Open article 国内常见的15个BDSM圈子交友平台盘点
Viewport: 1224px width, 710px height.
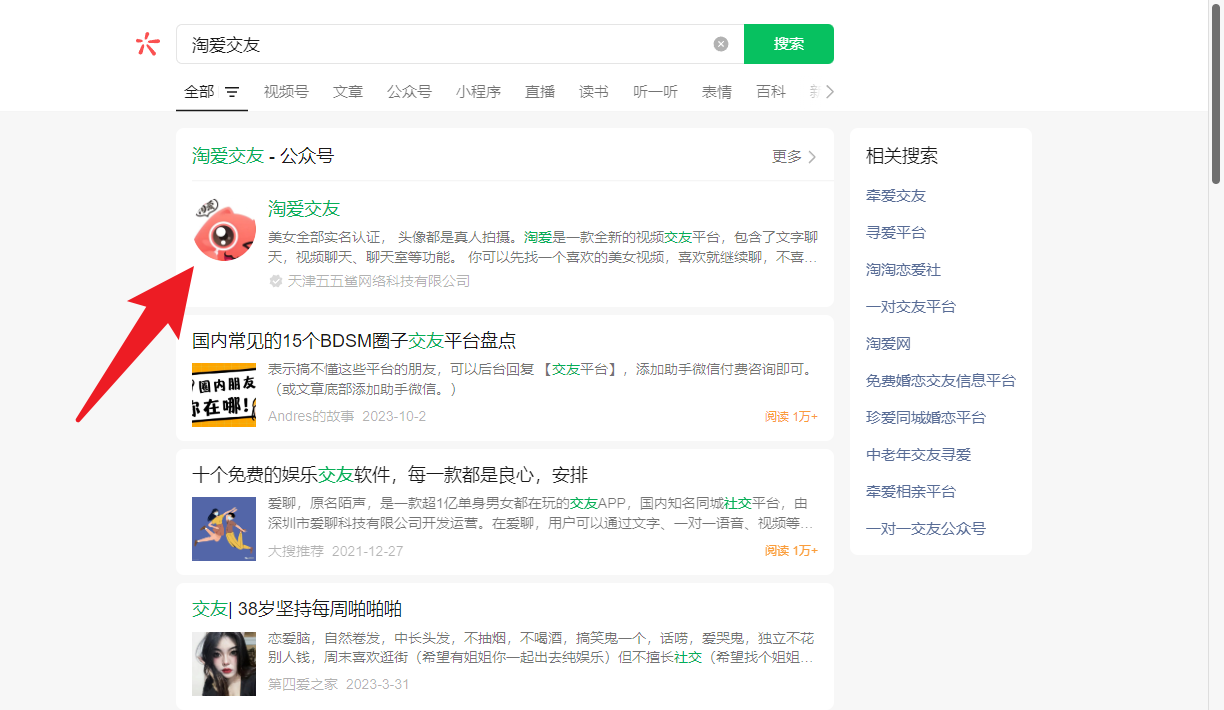point(354,341)
